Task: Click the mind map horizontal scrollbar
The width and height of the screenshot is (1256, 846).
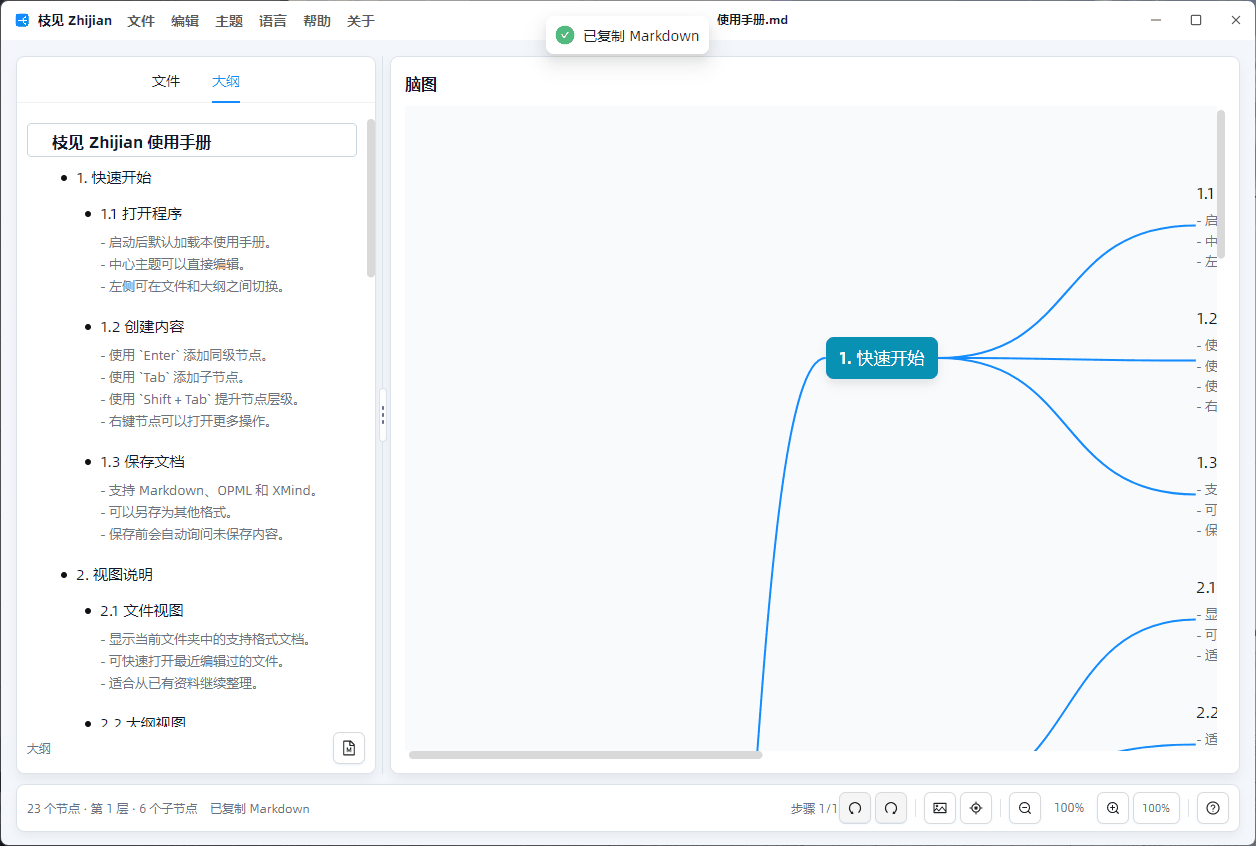Action: click(x=585, y=755)
